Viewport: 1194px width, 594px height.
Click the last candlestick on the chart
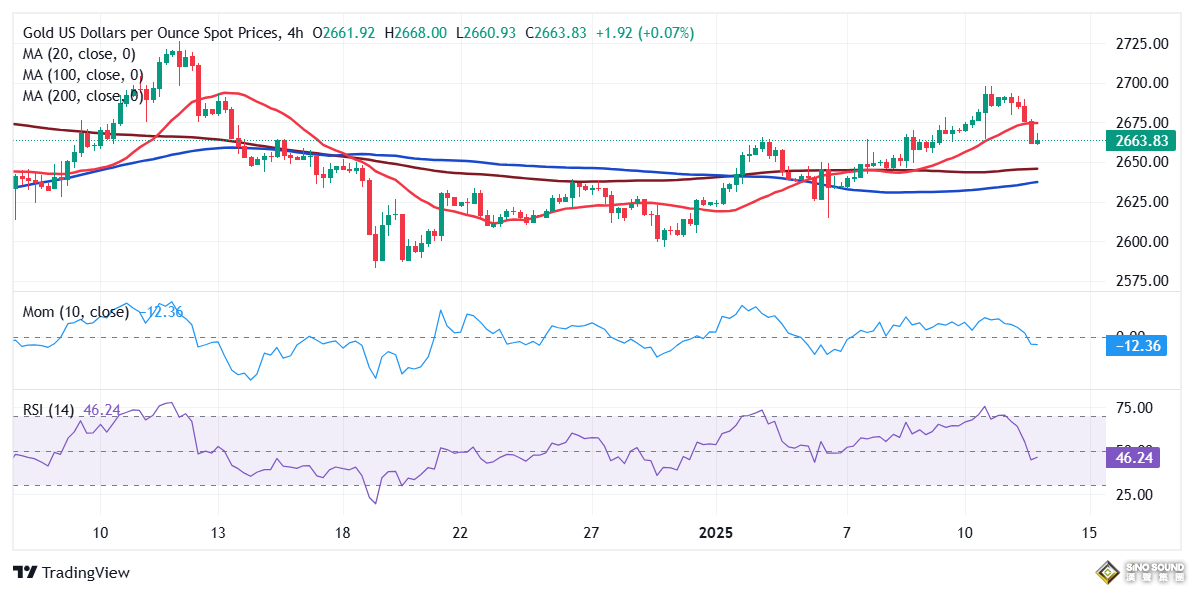pos(1037,141)
